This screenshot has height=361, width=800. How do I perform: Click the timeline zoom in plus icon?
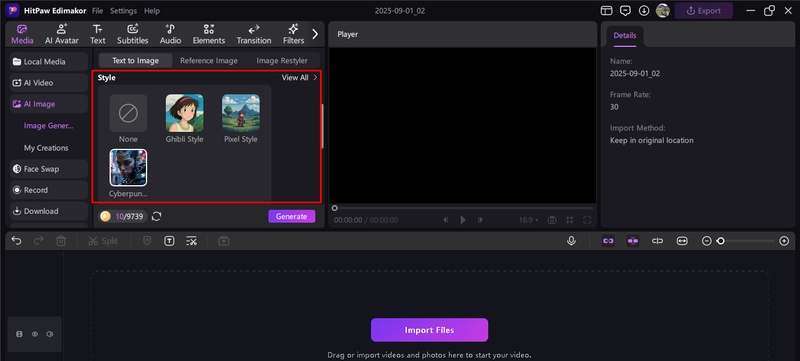coord(785,241)
